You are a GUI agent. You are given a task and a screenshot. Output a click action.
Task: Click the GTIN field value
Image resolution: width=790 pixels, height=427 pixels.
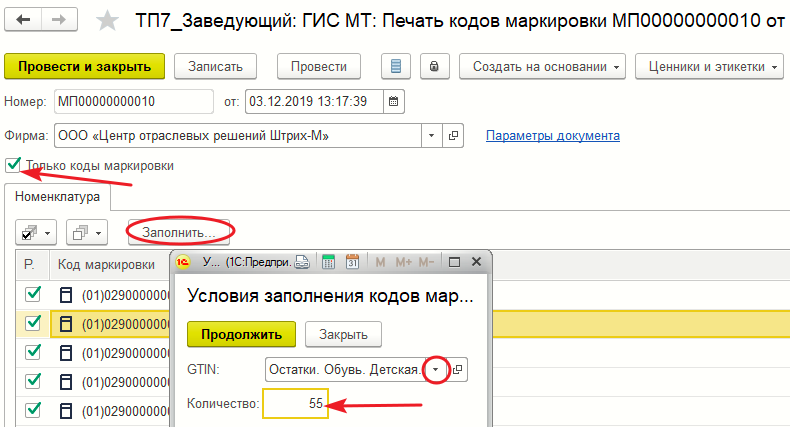point(345,370)
